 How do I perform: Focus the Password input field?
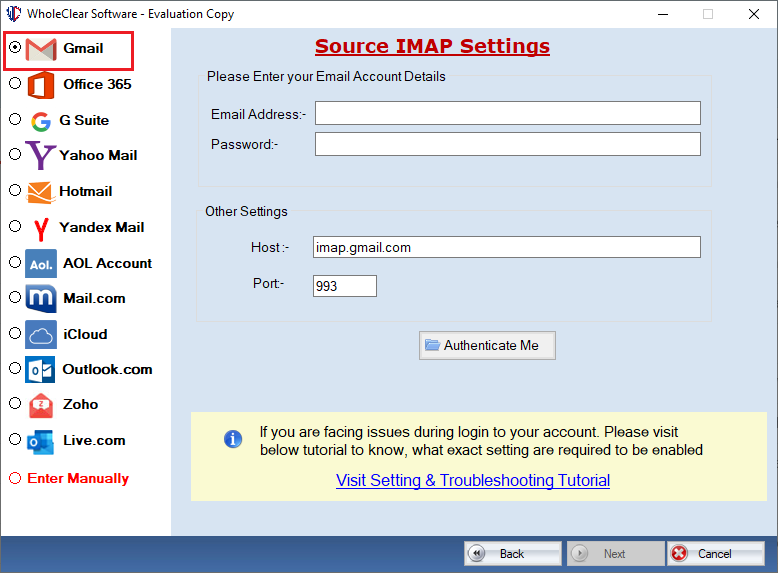click(x=508, y=144)
